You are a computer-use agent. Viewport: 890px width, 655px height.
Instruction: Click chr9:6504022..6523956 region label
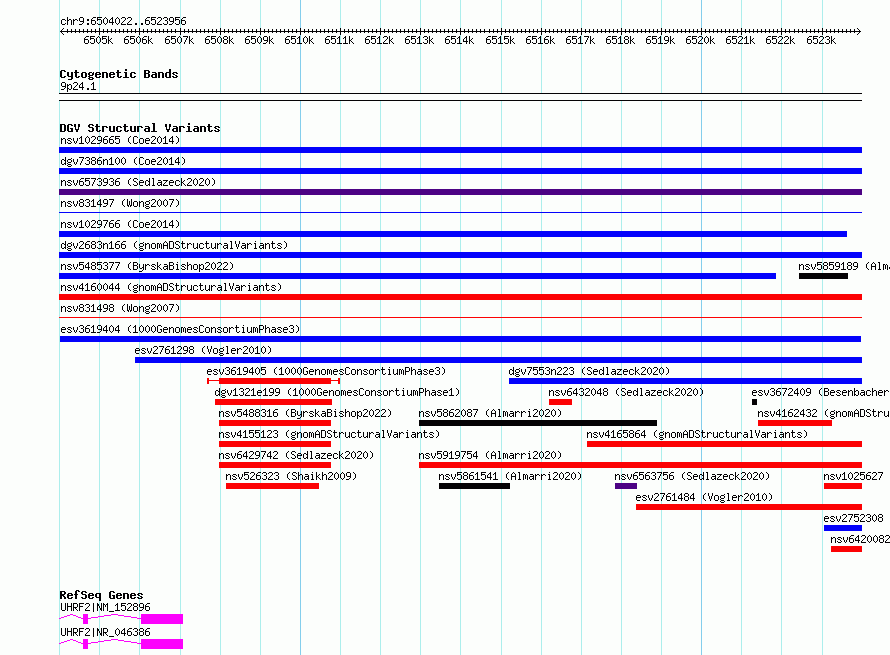pos(123,21)
